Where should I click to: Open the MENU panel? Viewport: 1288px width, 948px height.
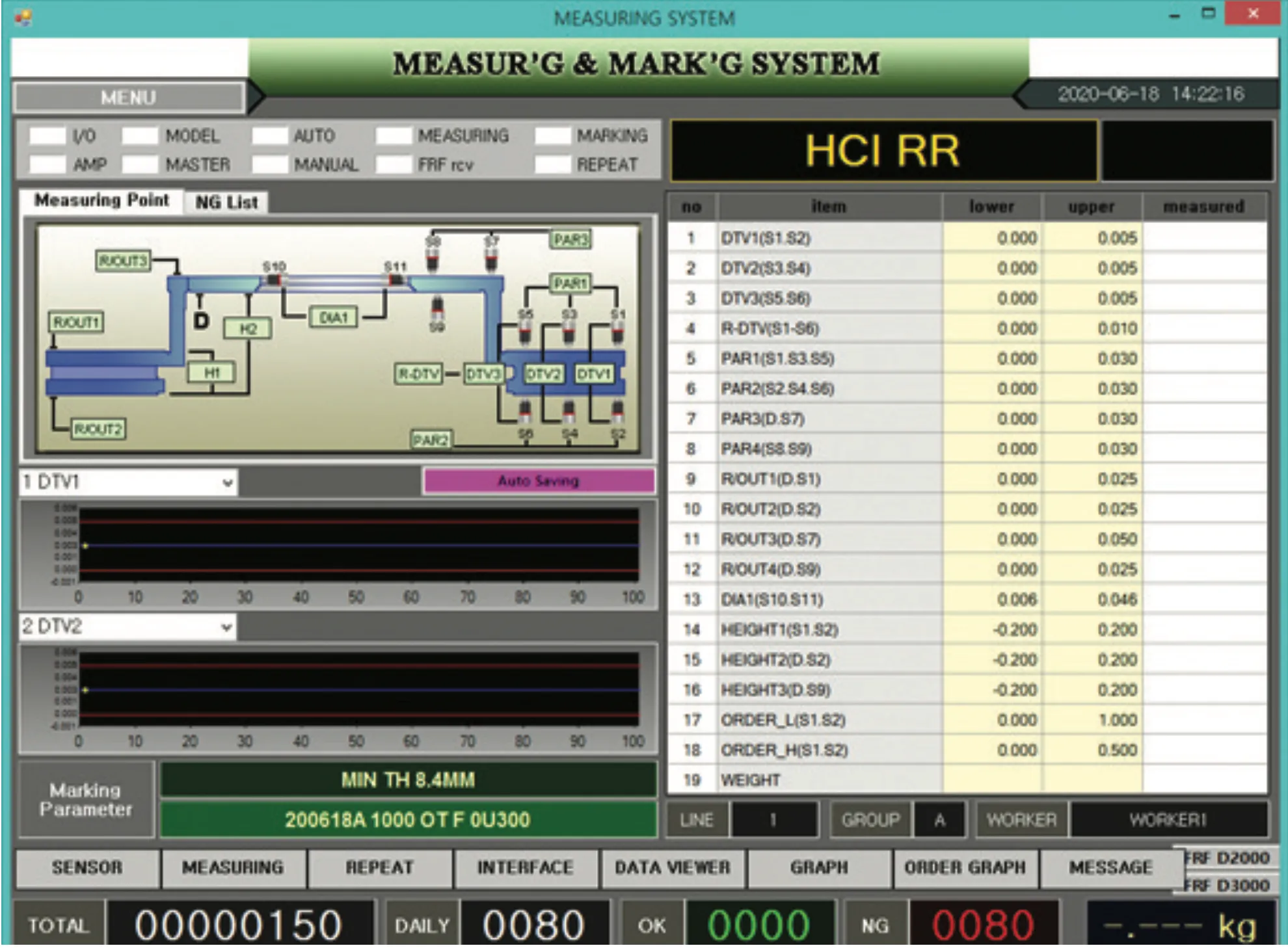click(x=128, y=98)
